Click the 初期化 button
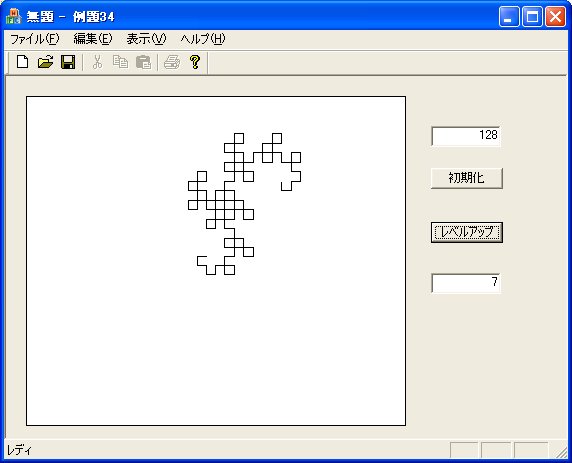The height and width of the screenshot is (463, 572). [x=467, y=178]
